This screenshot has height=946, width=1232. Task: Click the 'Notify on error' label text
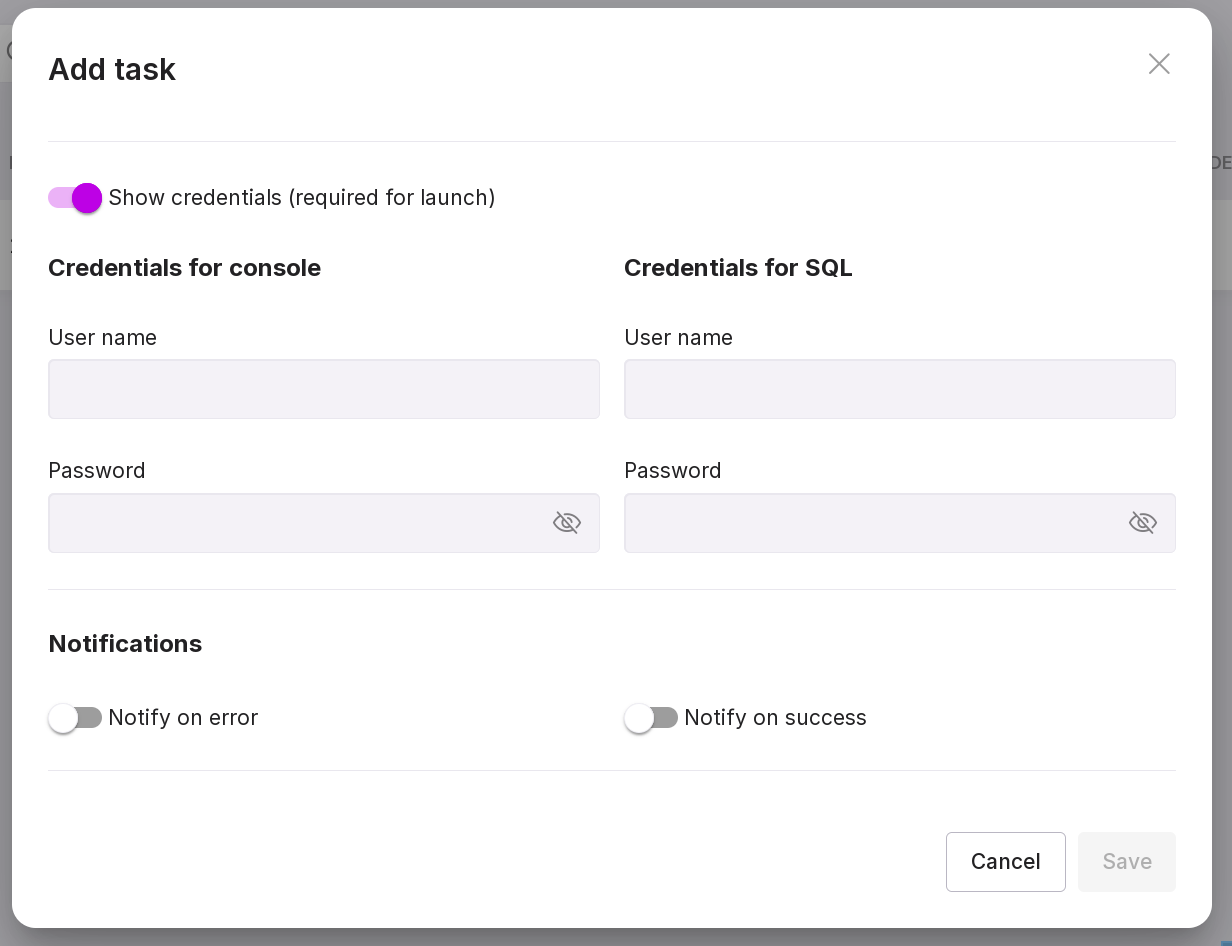click(x=183, y=718)
